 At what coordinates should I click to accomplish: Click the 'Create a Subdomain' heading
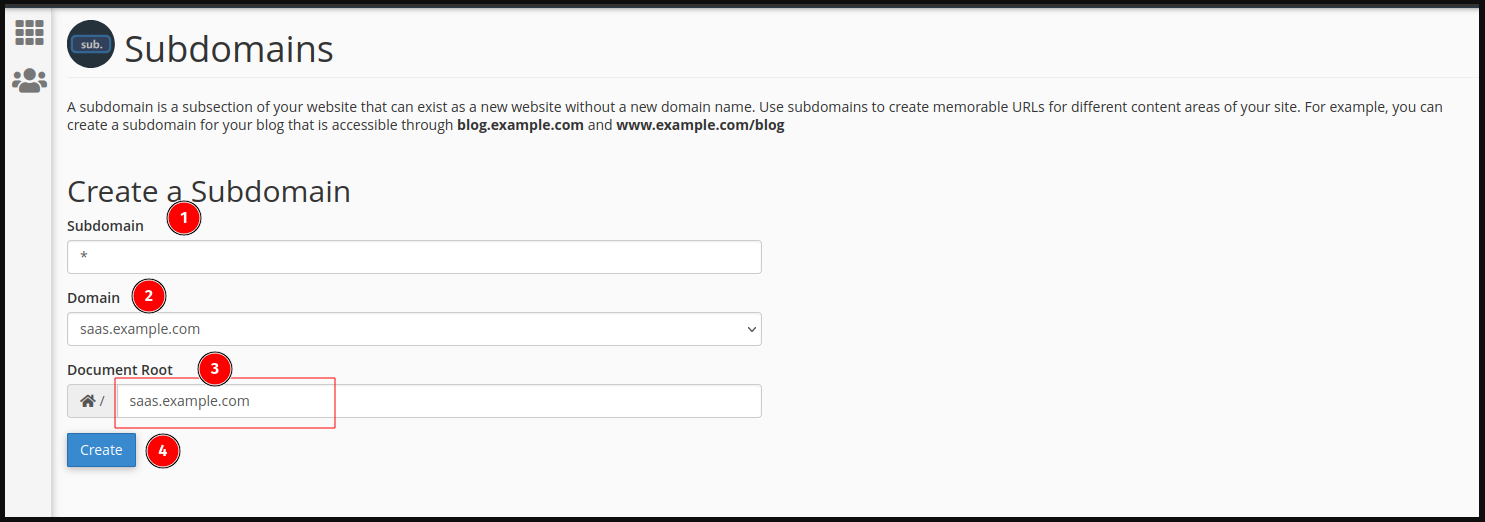[x=209, y=191]
